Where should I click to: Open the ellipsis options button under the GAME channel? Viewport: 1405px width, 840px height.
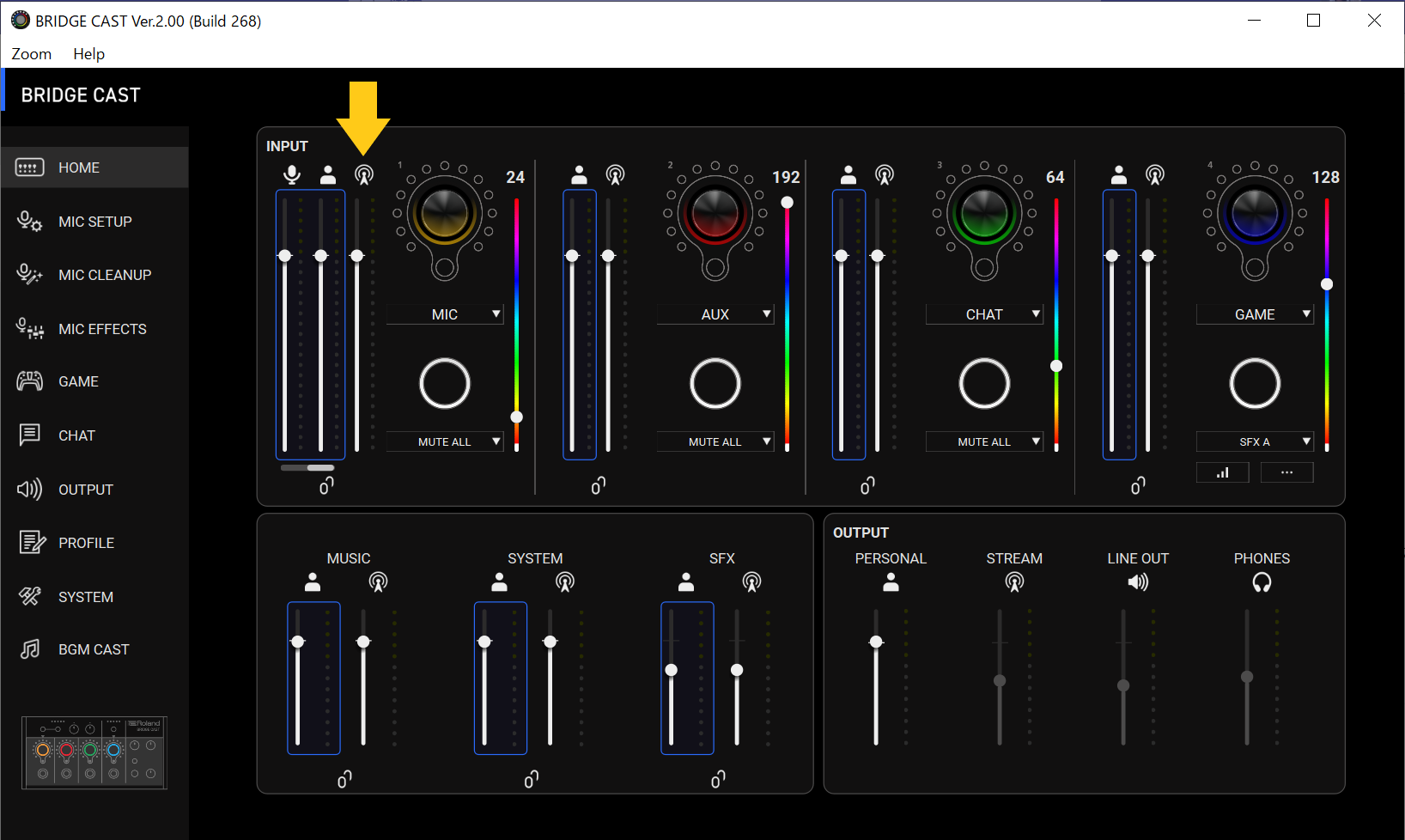coord(1286,472)
